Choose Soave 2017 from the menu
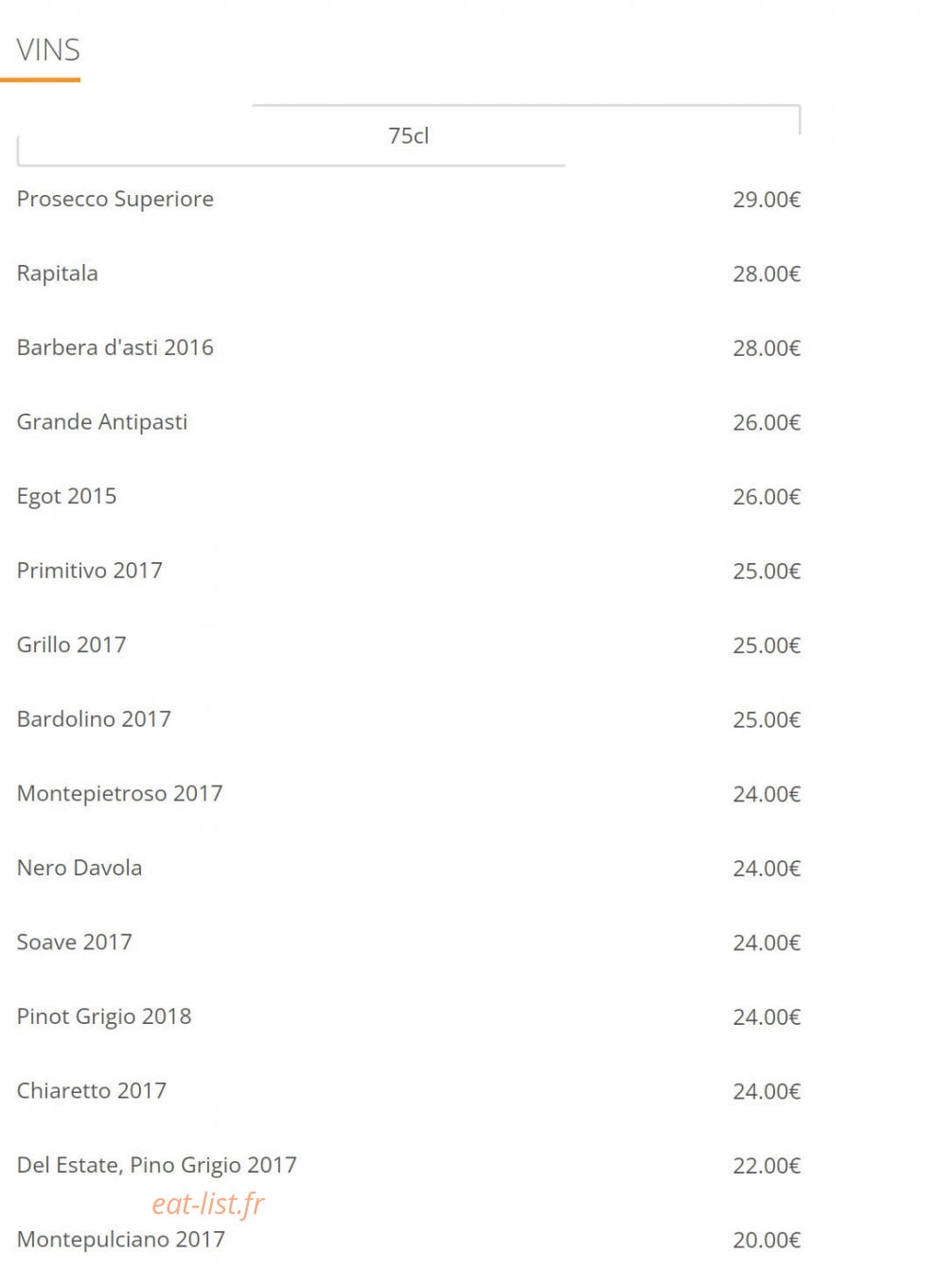The width and height of the screenshot is (936, 1288). tap(74, 942)
